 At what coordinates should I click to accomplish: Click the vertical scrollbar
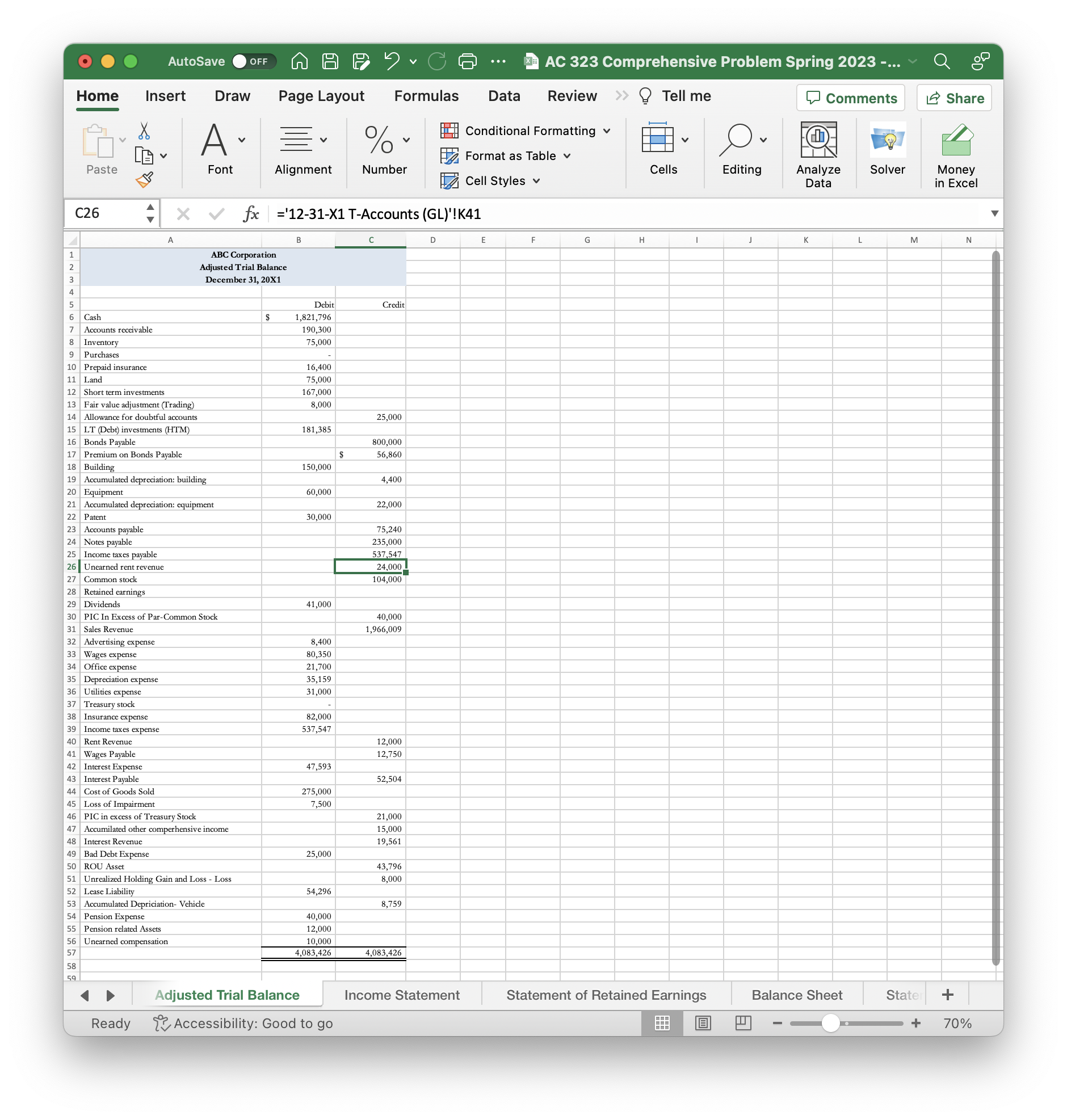tap(995, 608)
